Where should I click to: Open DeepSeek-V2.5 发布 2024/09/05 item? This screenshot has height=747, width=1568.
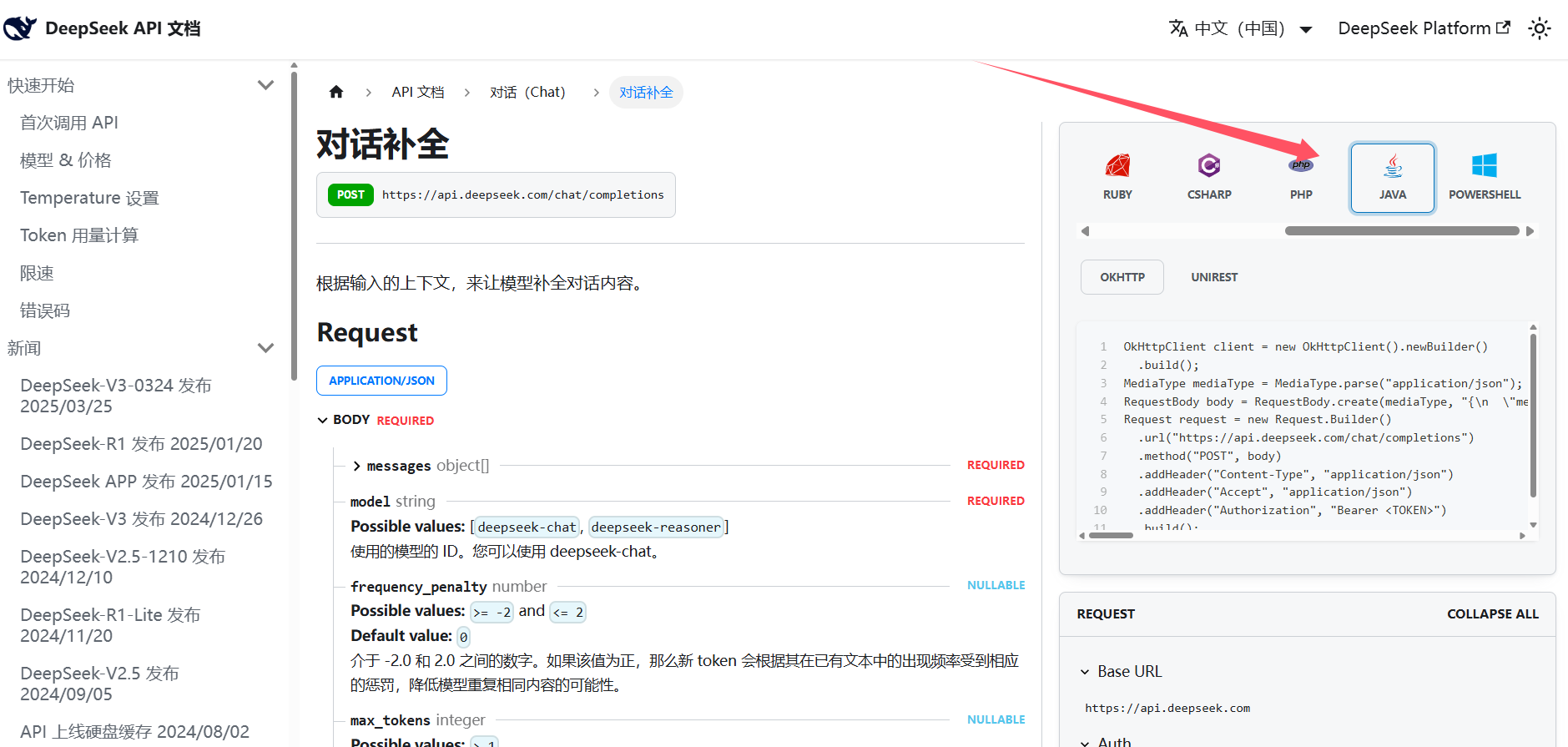point(99,684)
